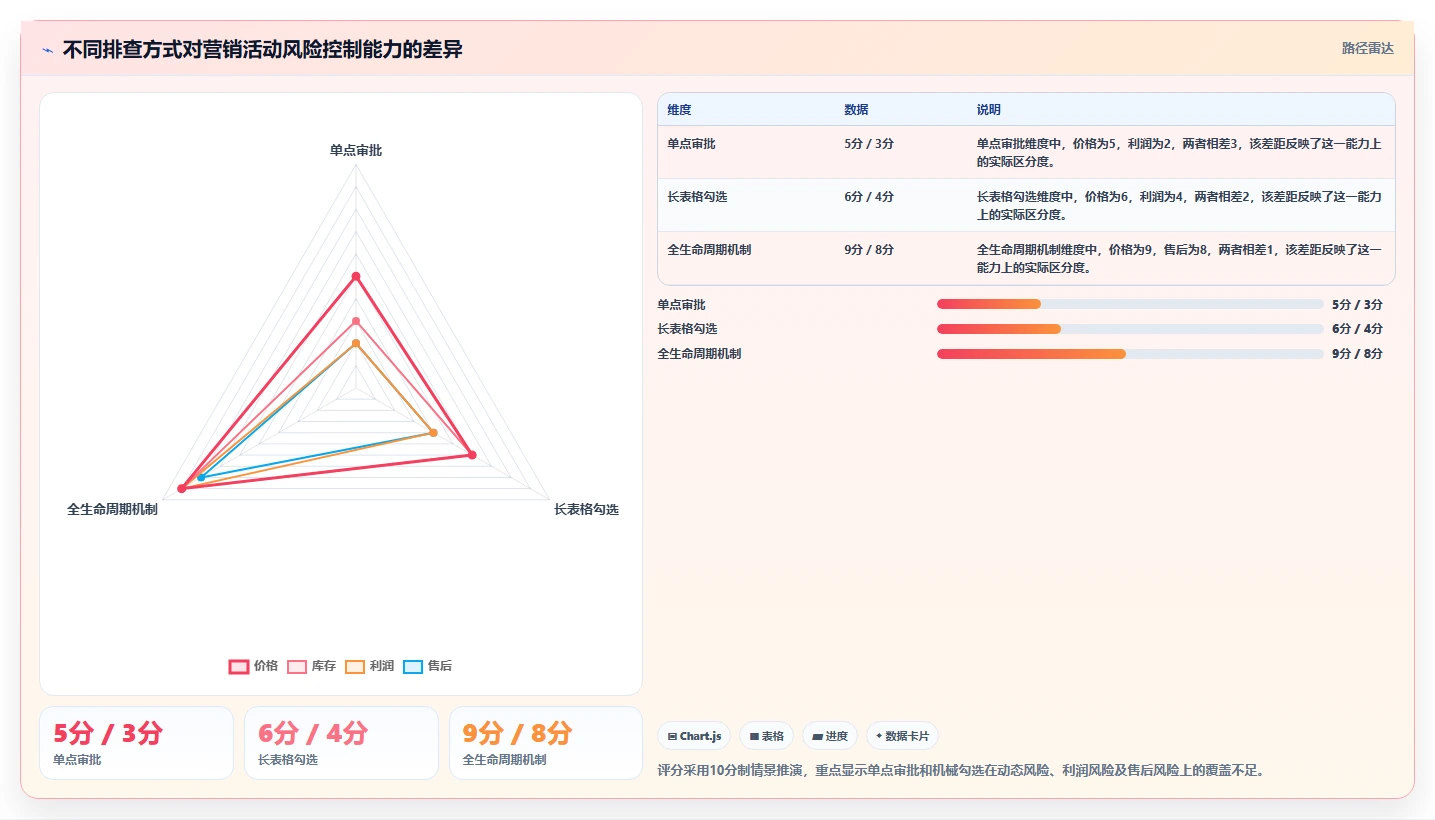
Task: Select the 数据卡片 tag
Action: [902, 736]
